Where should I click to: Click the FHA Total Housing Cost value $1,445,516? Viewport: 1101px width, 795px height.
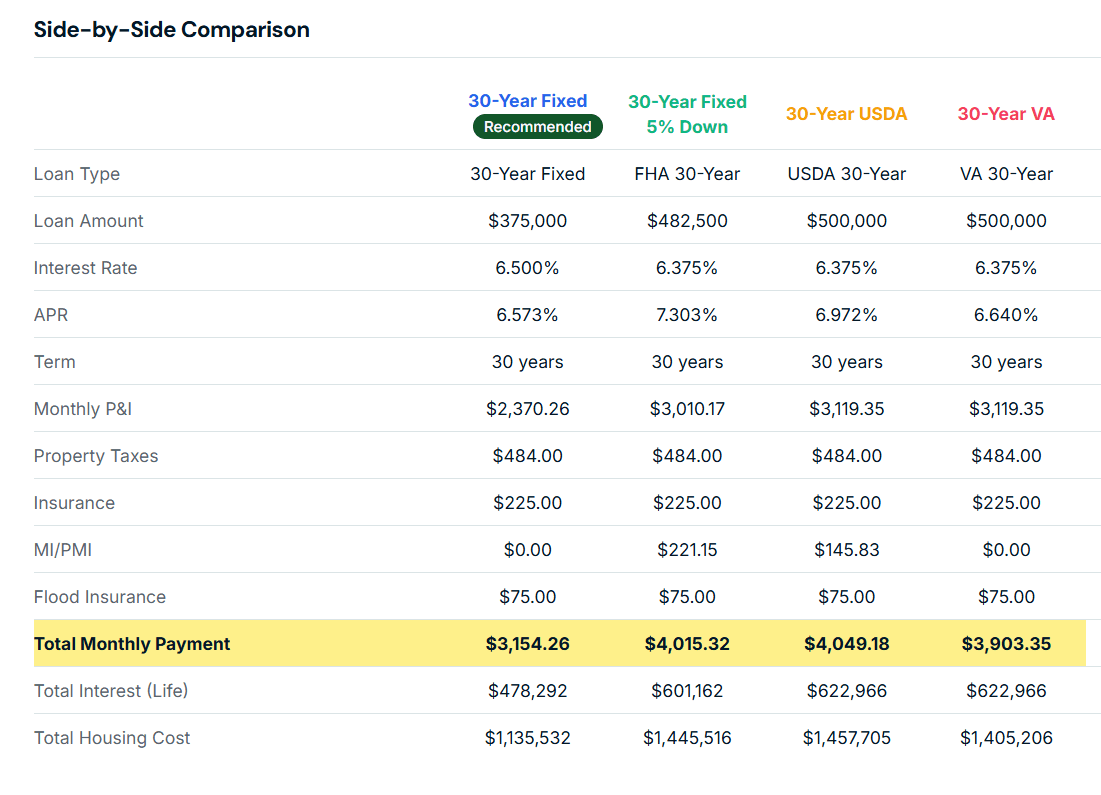687,737
